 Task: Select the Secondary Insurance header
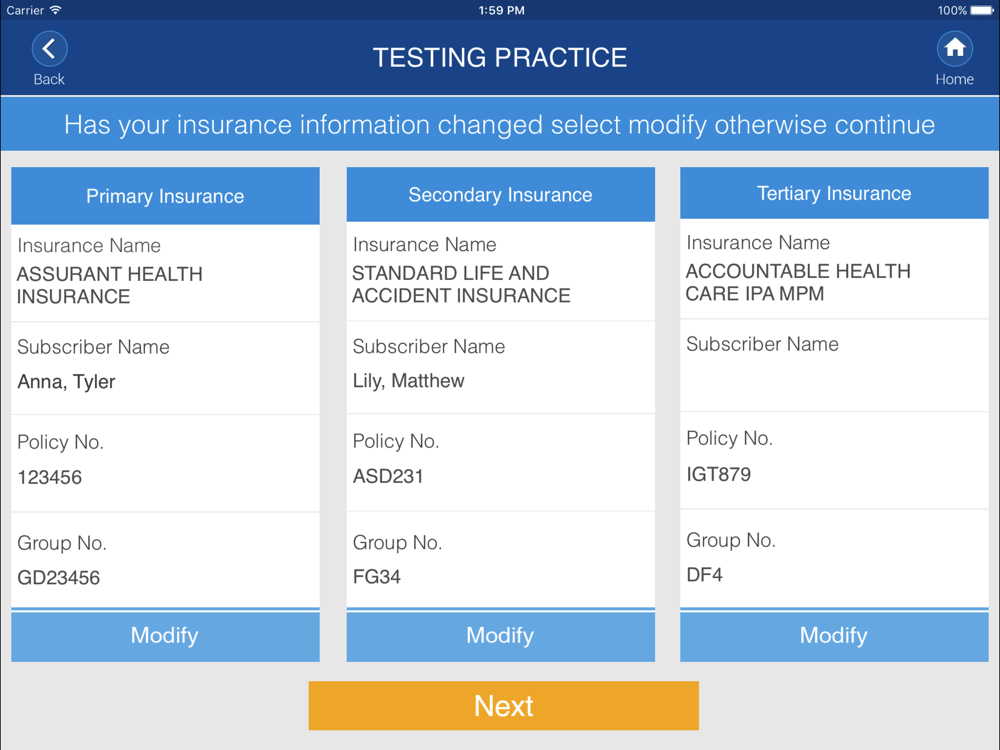(x=500, y=195)
